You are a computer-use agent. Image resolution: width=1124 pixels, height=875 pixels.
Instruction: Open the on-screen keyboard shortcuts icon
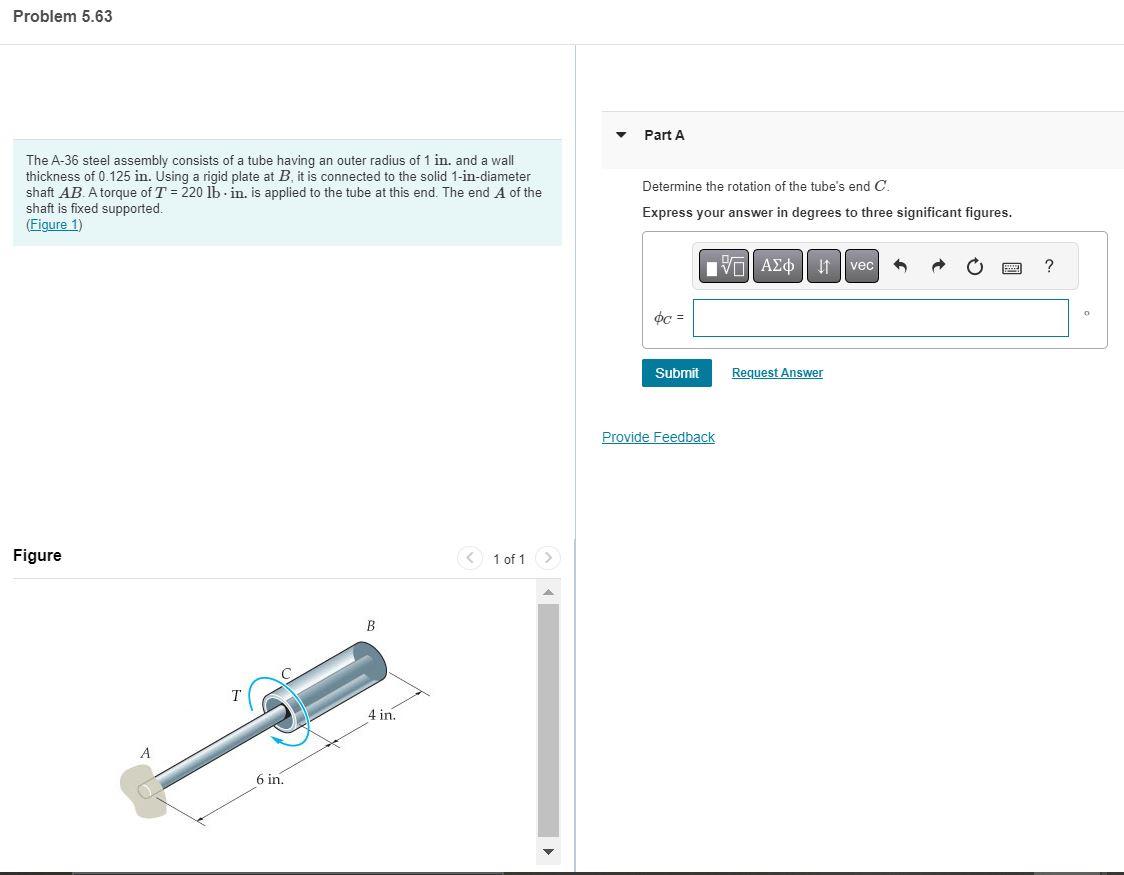tap(1011, 267)
